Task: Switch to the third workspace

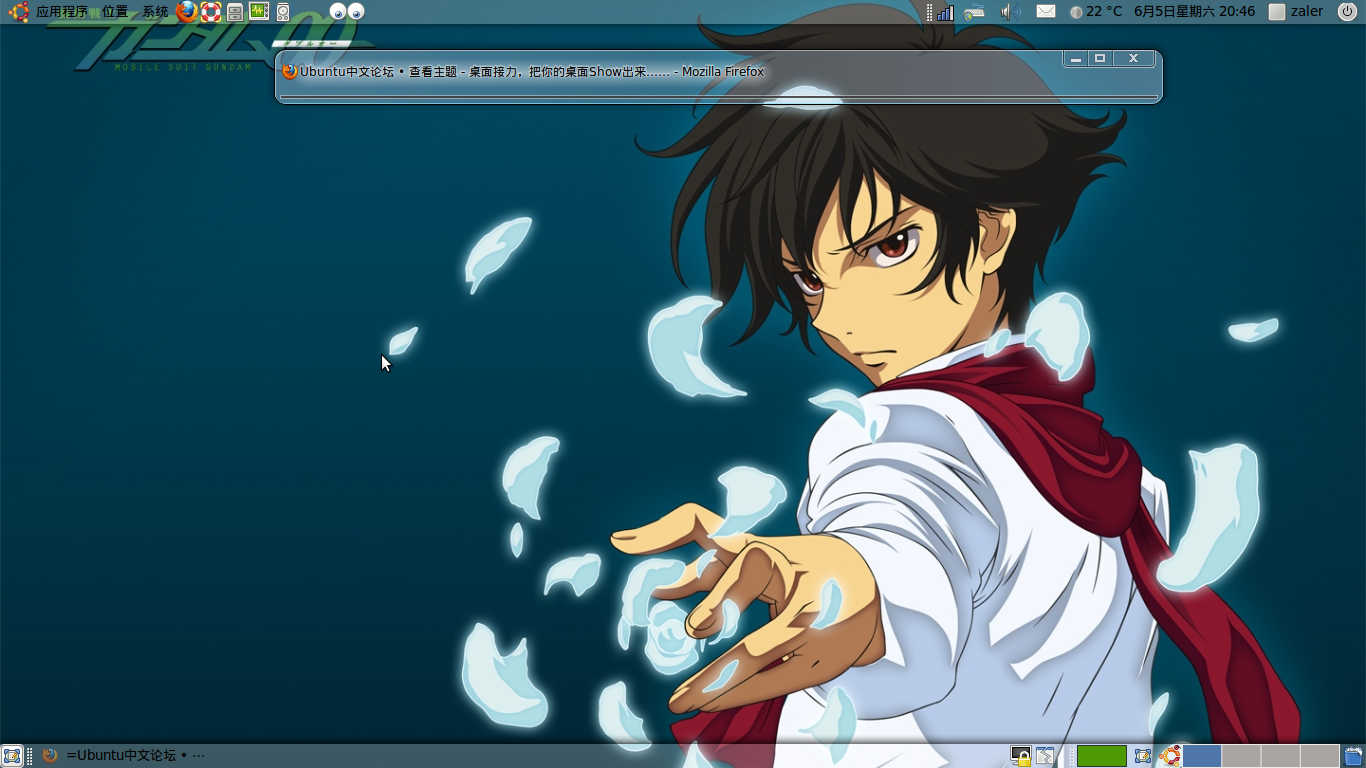Action: click(x=1281, y=756)
